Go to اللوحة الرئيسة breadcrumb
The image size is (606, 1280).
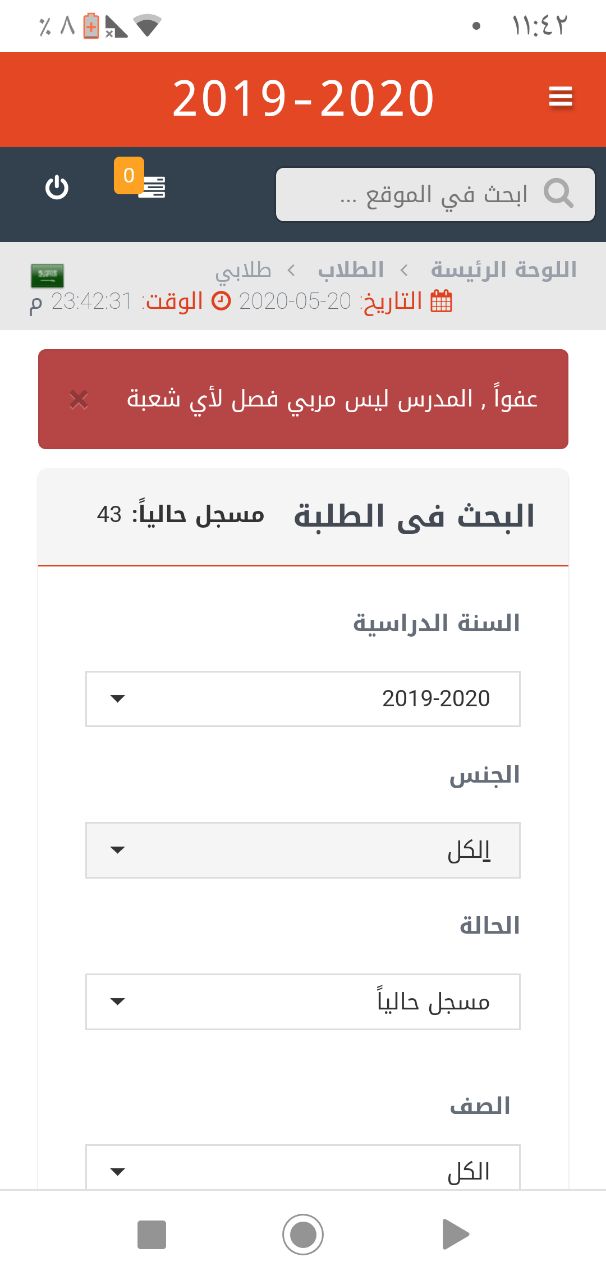504,270
